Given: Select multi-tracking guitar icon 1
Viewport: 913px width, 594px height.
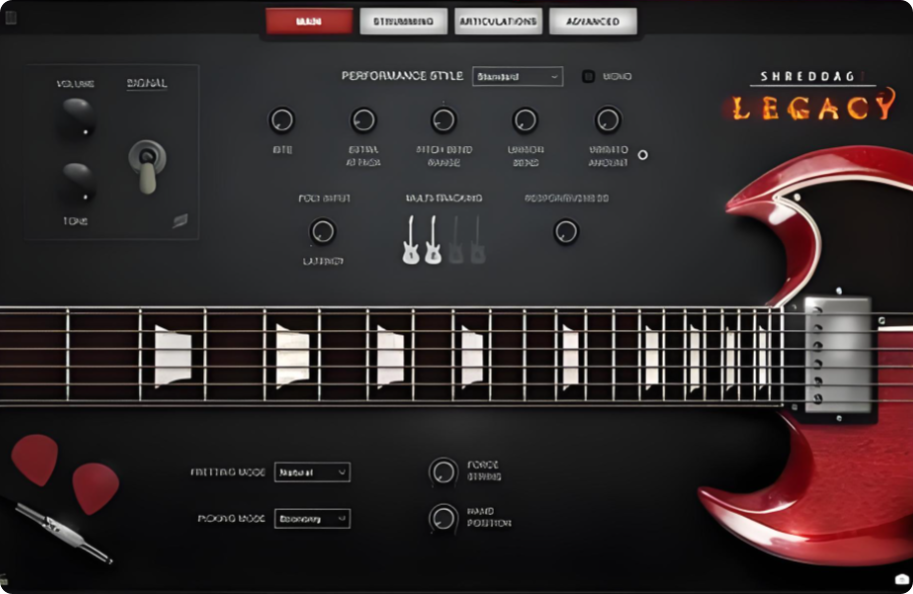Looking at the screenshot, I should coord(411,240).
